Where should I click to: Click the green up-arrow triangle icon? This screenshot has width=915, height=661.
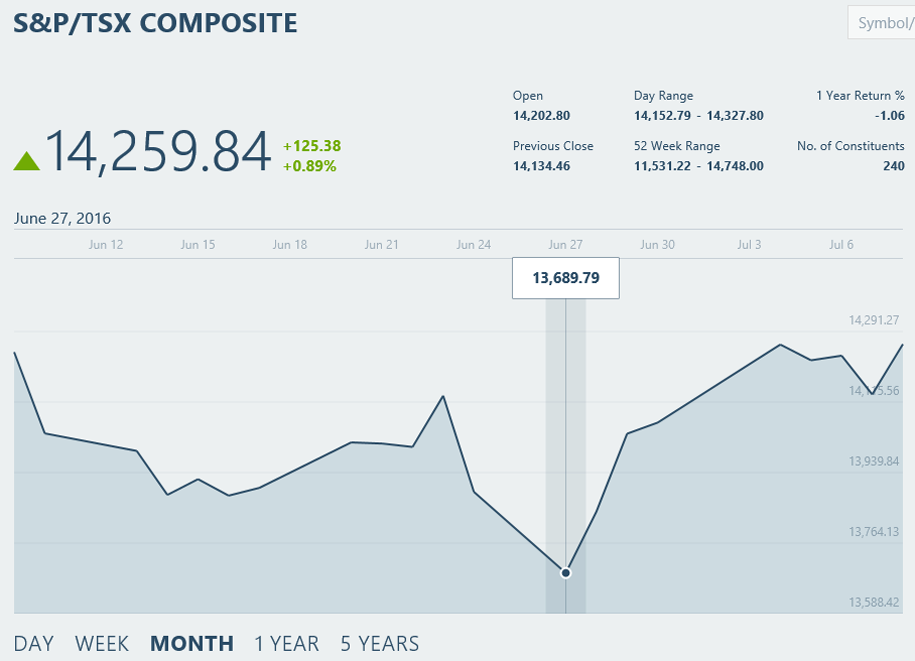point(27,161)
